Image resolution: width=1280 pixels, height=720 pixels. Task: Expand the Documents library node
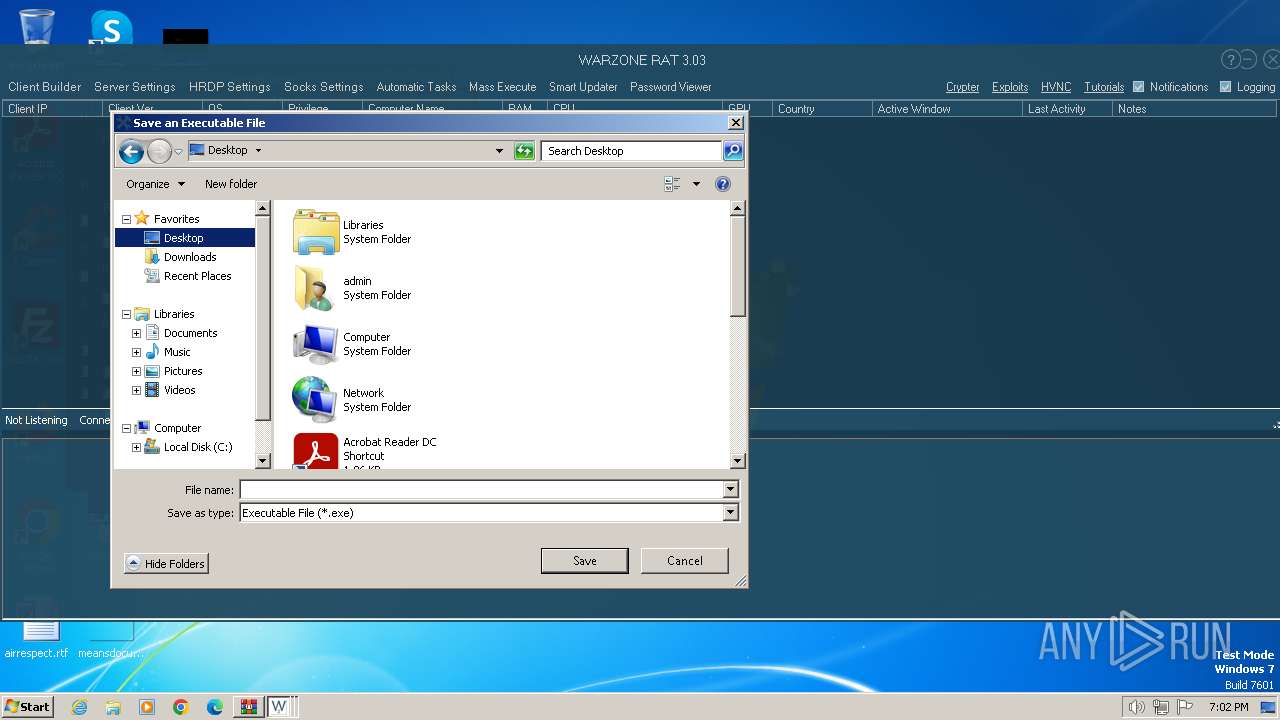(136, 333)
